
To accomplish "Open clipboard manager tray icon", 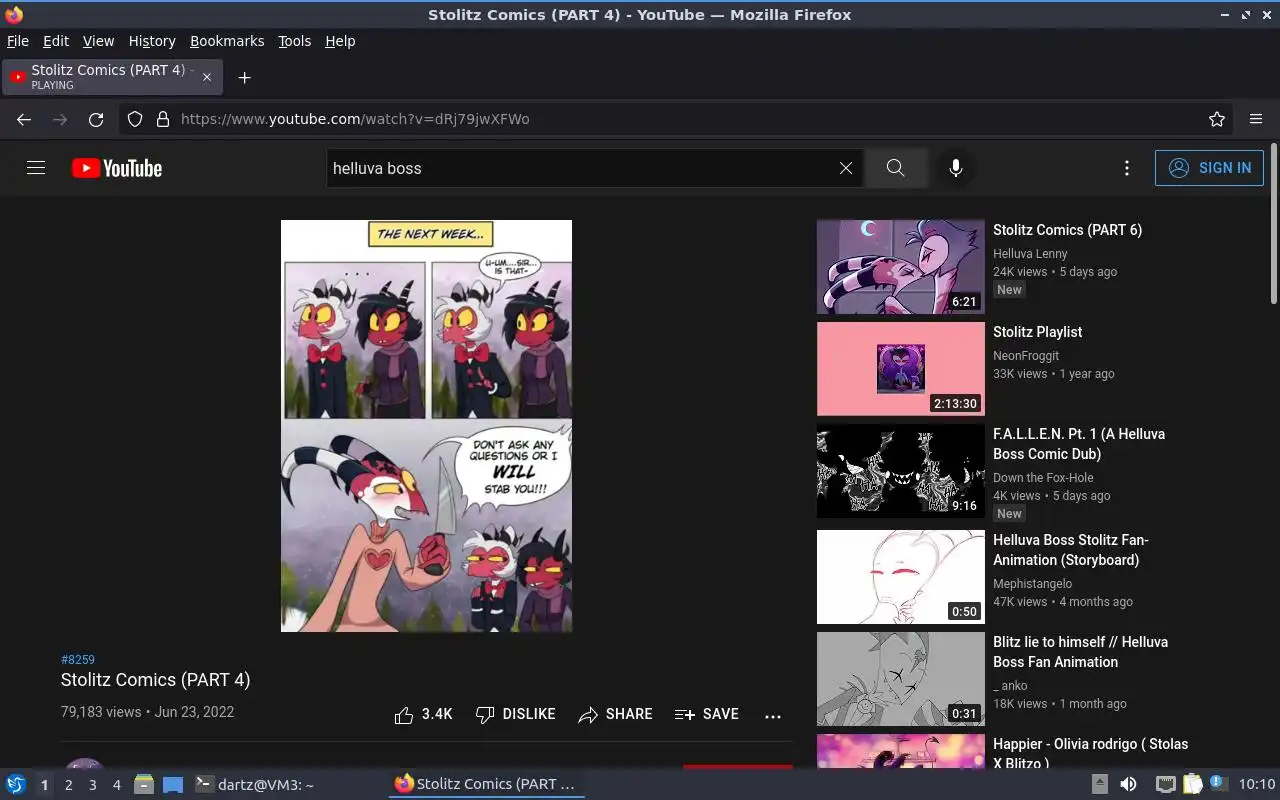I will click(1192, 784).
